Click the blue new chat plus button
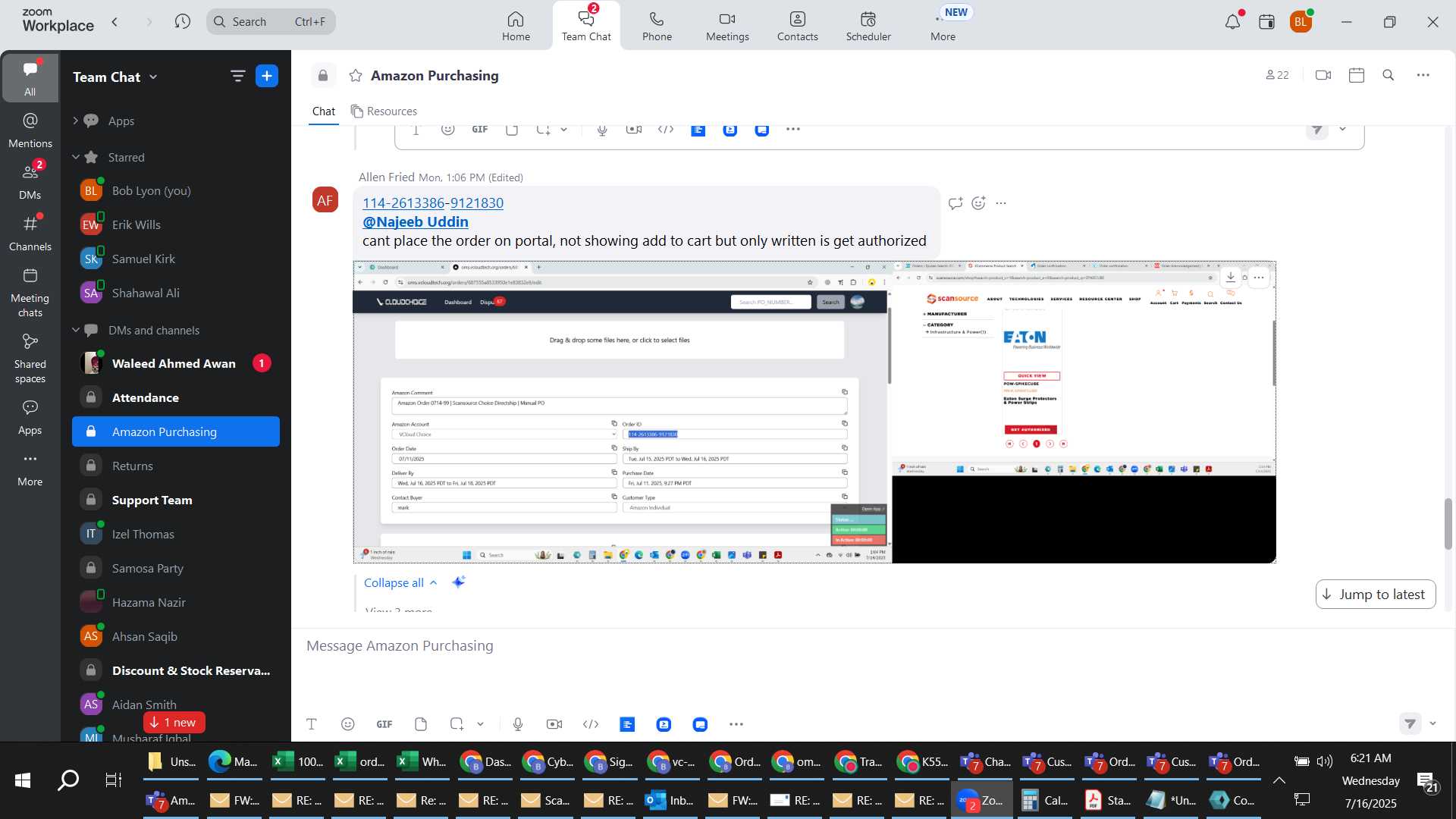The height and width of the screenshot is (819, 1456). [x=267, y=76]
